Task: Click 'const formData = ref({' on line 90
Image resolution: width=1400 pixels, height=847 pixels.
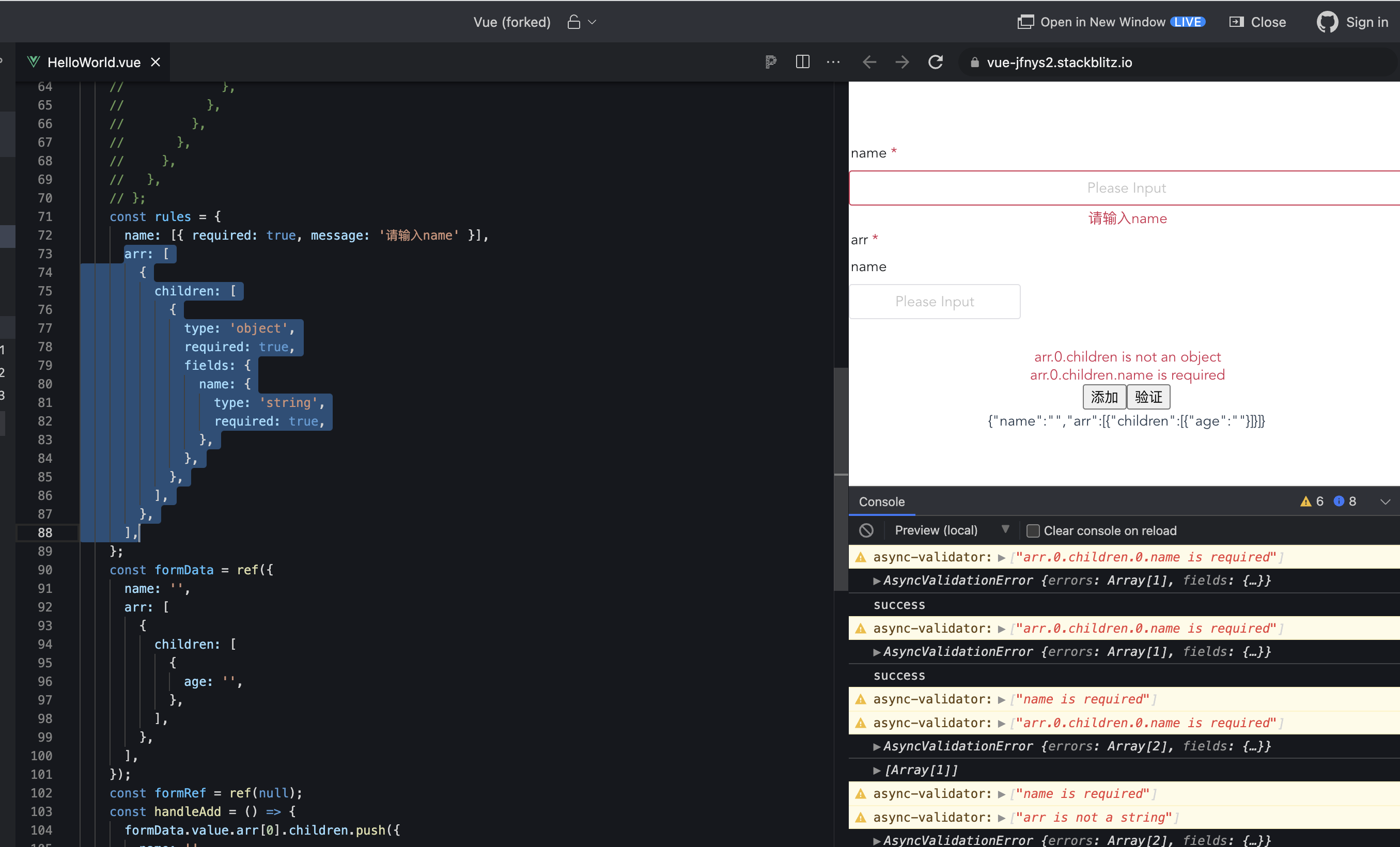Action: tap(192, 570)
